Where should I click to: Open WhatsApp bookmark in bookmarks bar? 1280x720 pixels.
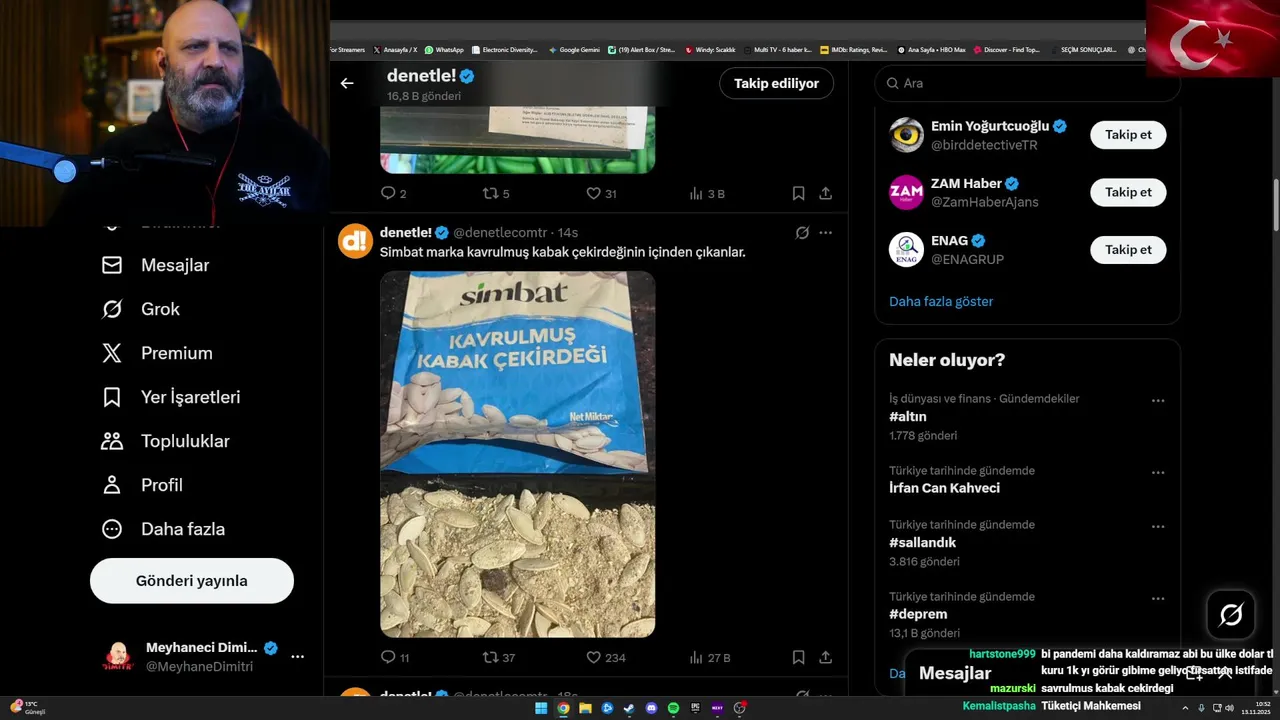tap(444, 49)
